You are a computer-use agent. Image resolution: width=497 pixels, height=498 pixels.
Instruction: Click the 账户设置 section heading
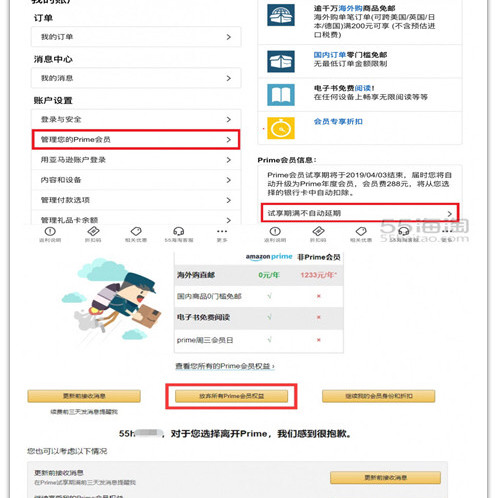[53, 100]
